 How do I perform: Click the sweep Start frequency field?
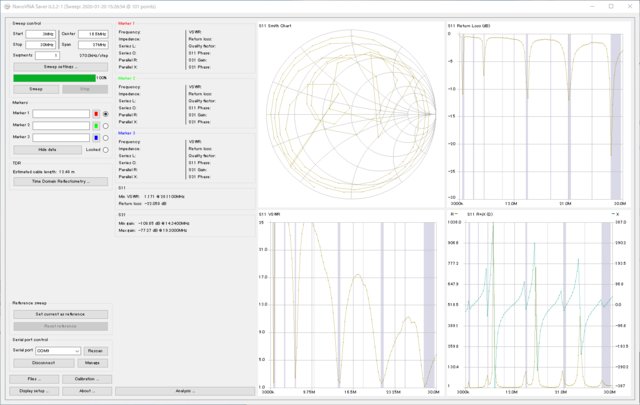[x=41, y=34]
